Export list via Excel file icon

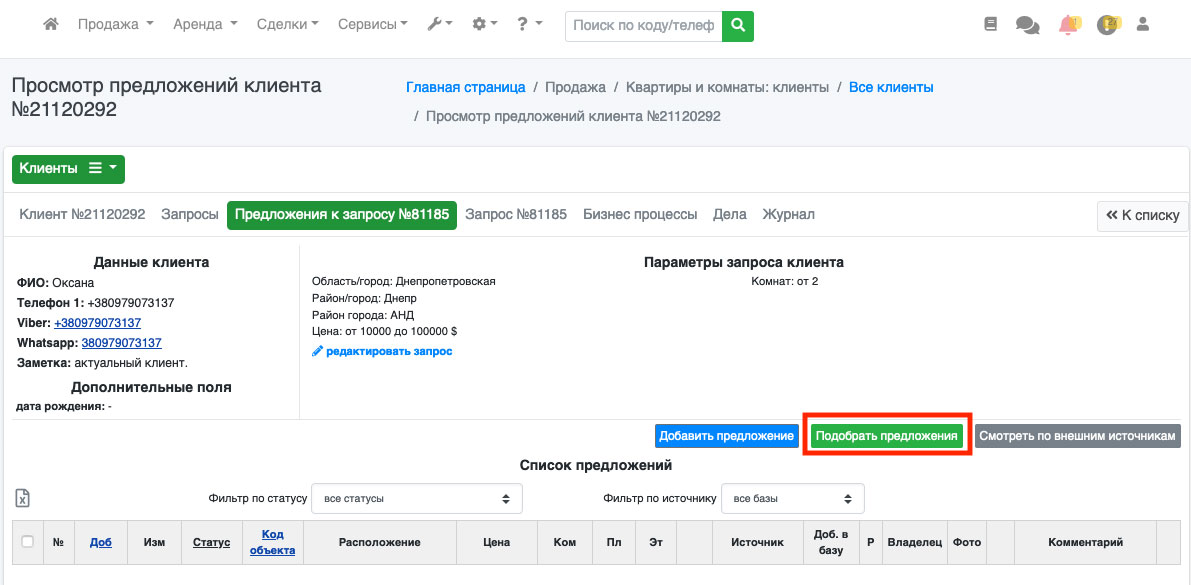pos(23,499)
